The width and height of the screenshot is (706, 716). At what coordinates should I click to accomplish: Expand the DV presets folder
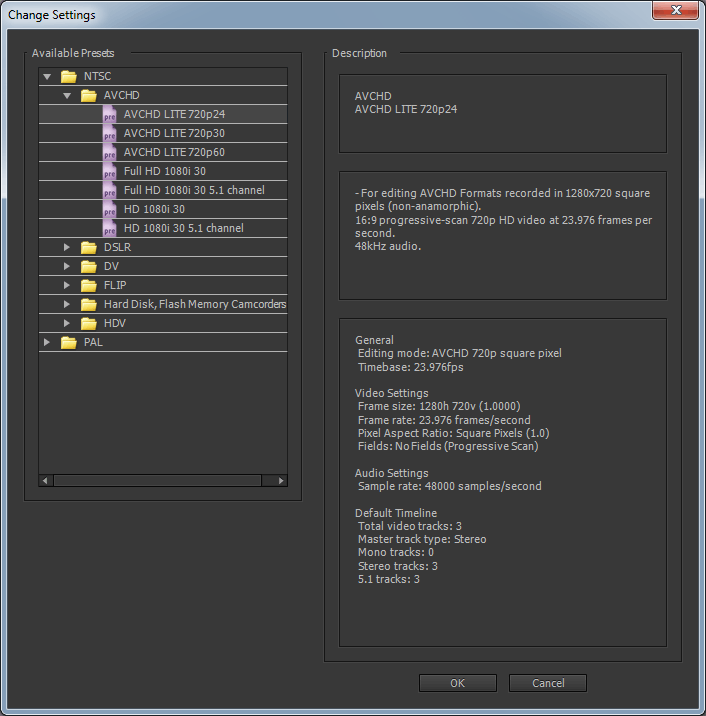[67, 266]
